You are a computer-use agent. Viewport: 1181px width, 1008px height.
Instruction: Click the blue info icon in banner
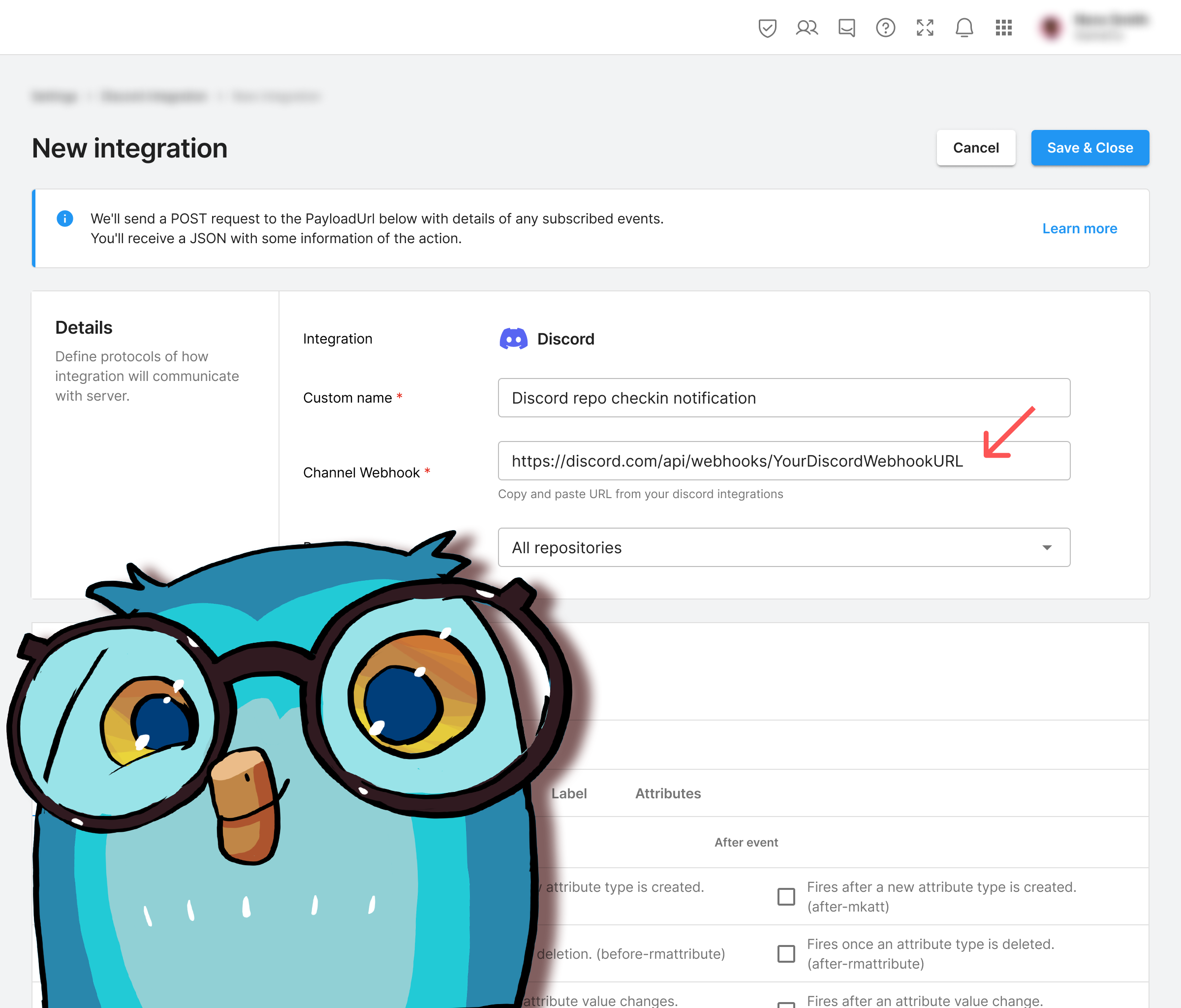click(65, 219)
